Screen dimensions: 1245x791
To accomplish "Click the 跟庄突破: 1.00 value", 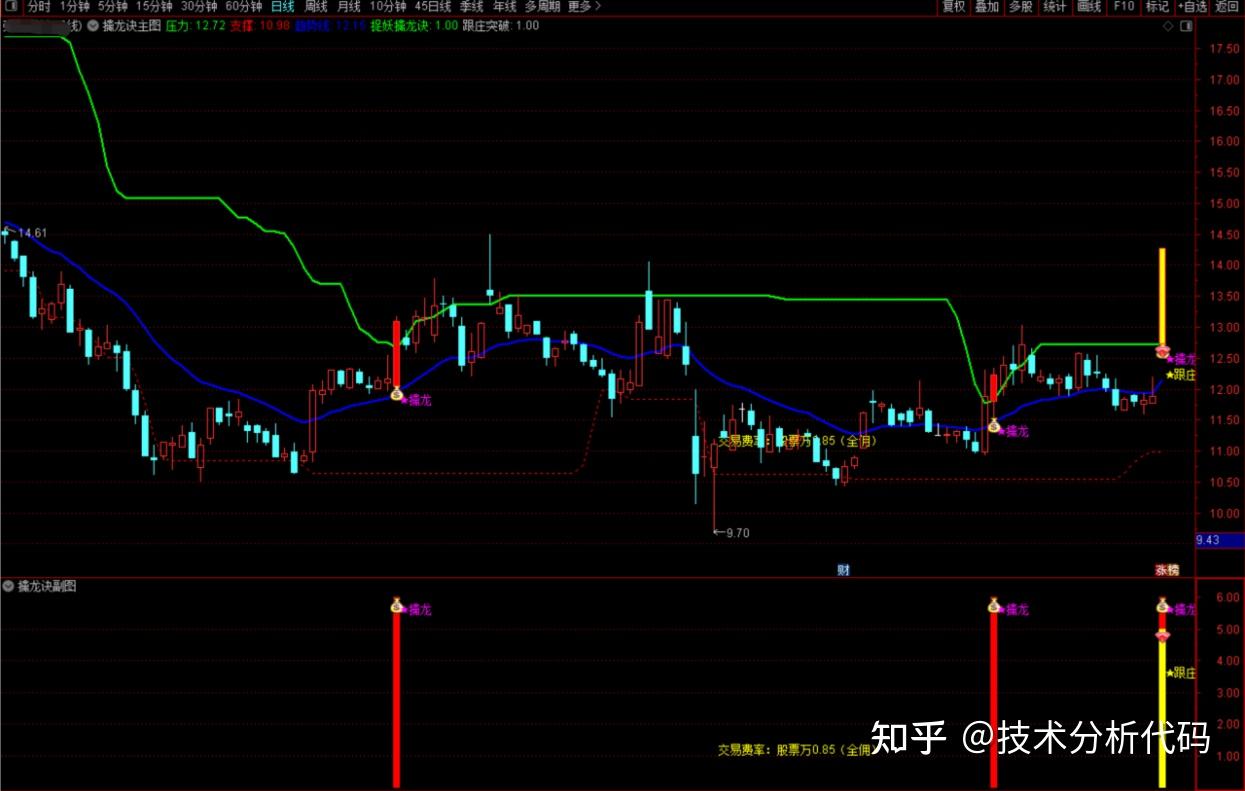I will click(x=501, y=26).
